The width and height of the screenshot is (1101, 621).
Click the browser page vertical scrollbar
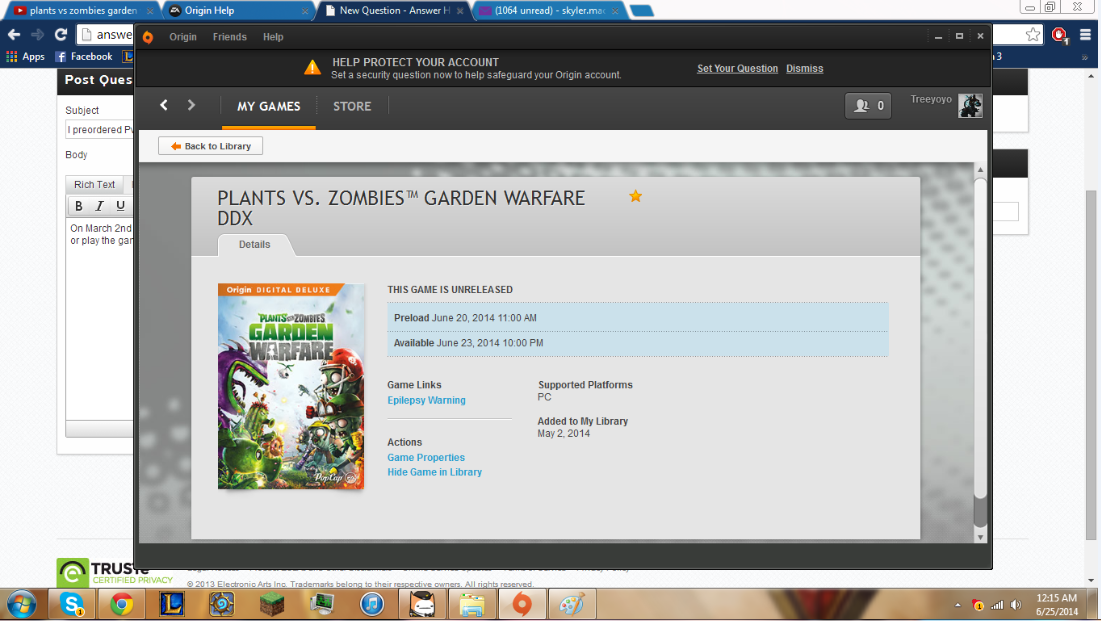click(1090, 365)
